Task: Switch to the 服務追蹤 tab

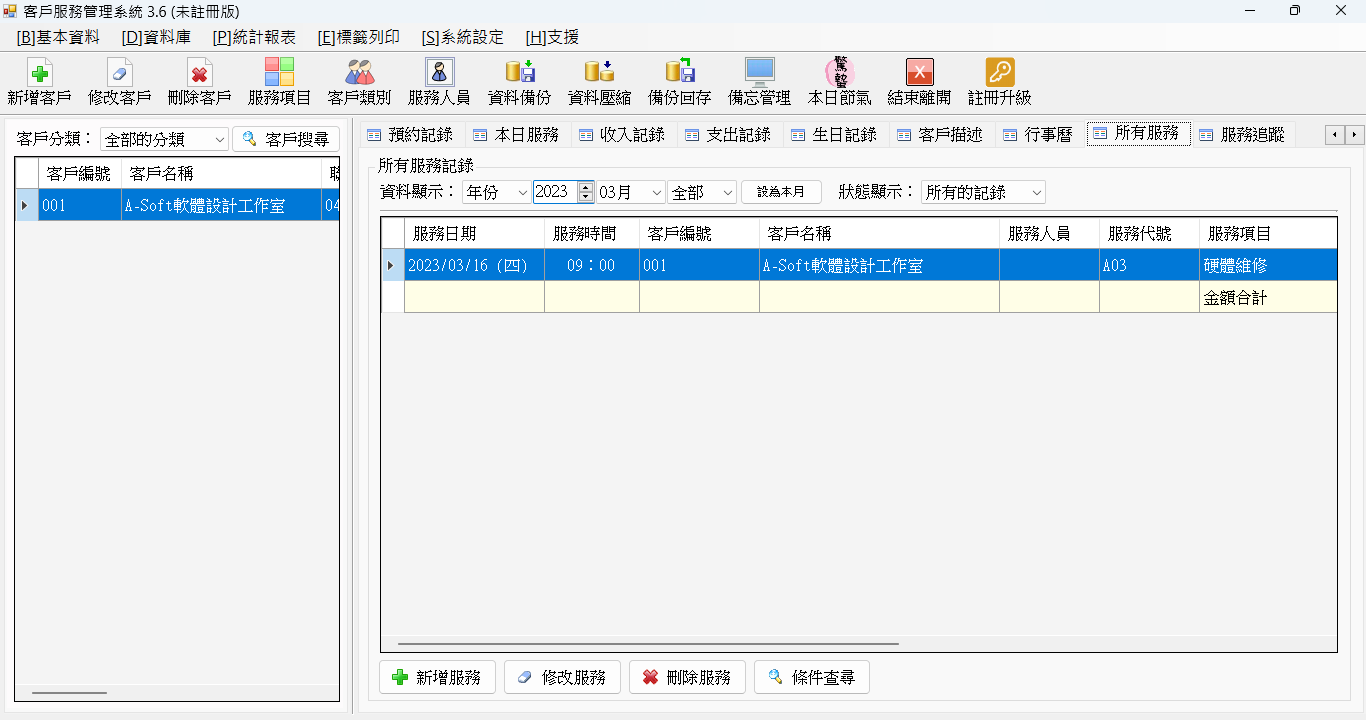Action: 1243,135
